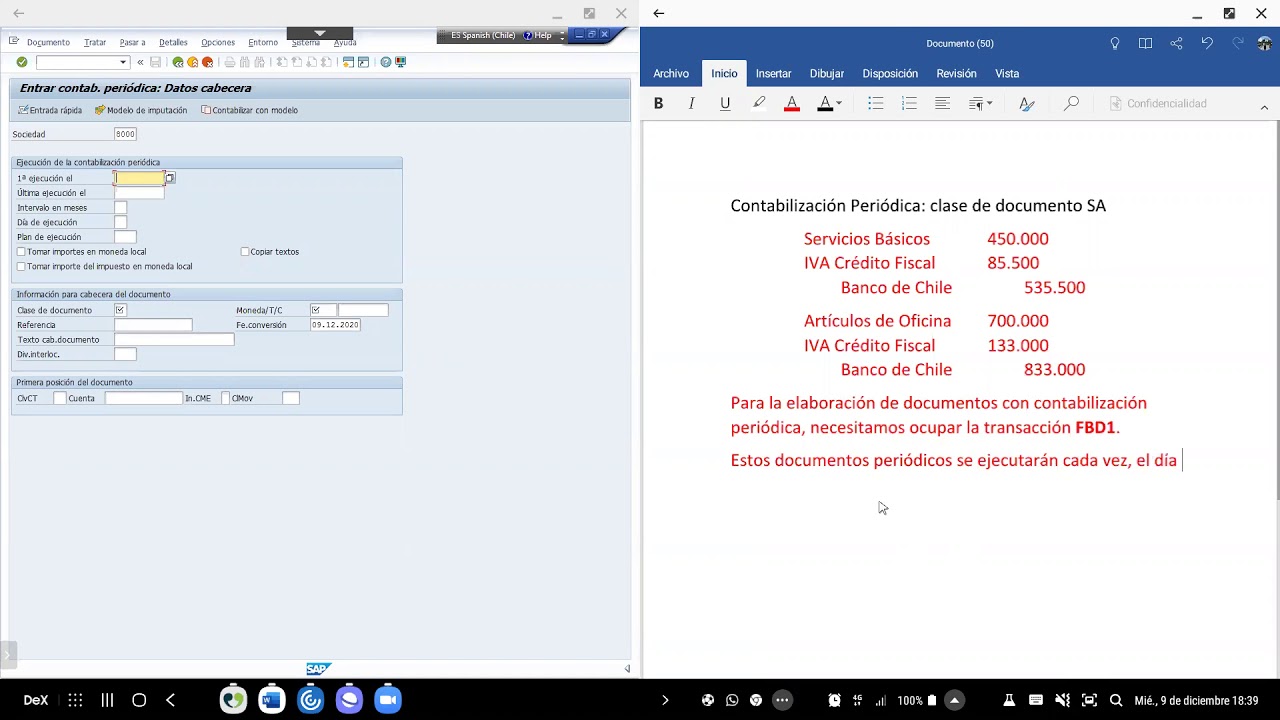Collapse the Word ribbon with the chevron

pyautogui.click(x=1264, y=107)
